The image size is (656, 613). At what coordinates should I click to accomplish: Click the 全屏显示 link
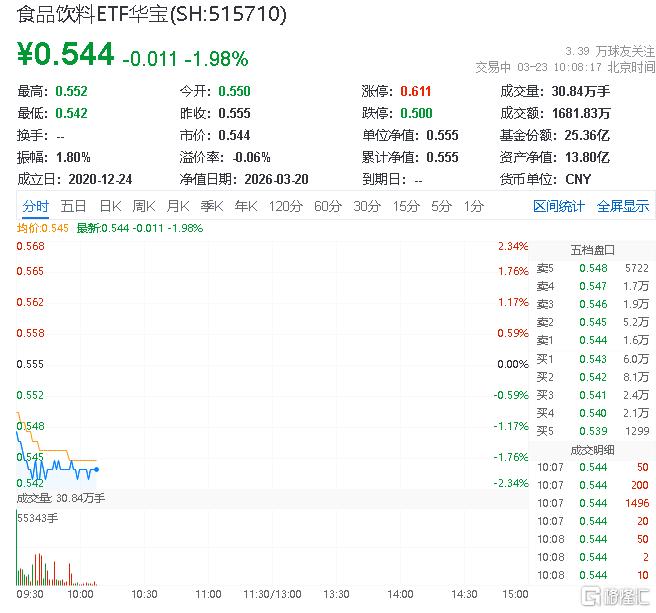pyautogui.click(x=623, y=206)
